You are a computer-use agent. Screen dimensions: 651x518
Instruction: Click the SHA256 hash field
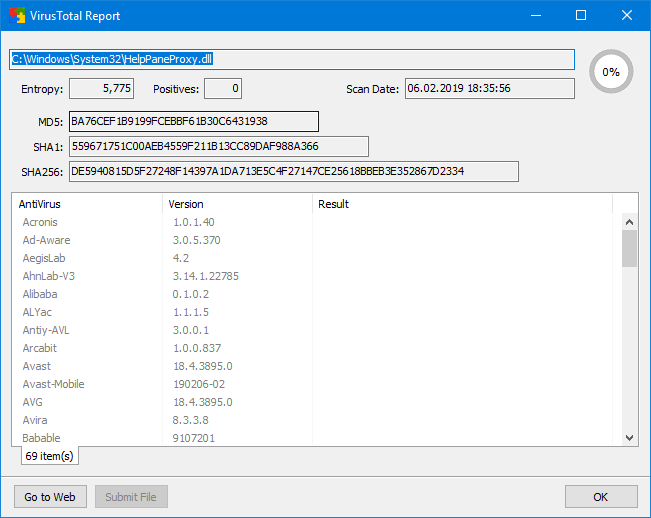[294, 171]
